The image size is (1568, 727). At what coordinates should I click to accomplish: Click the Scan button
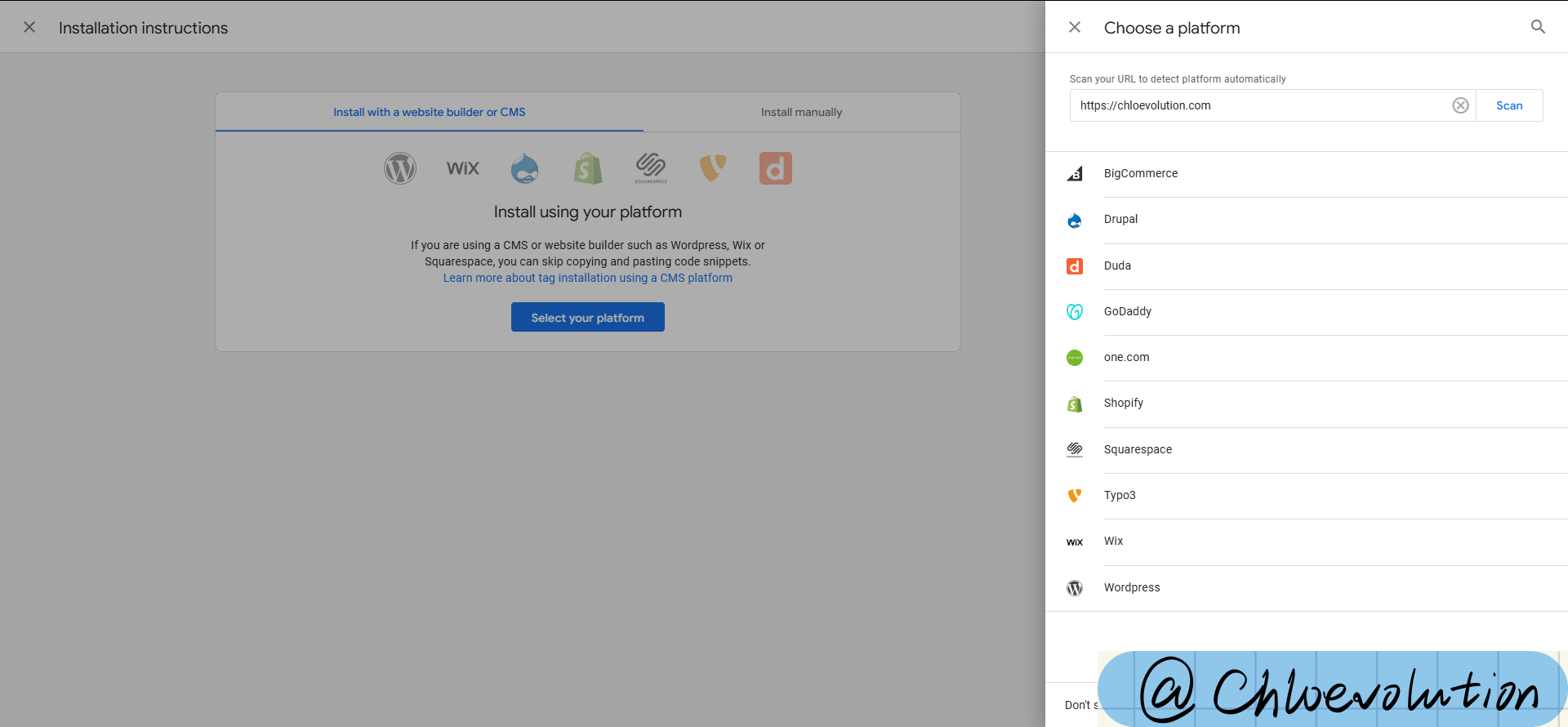1509,105
